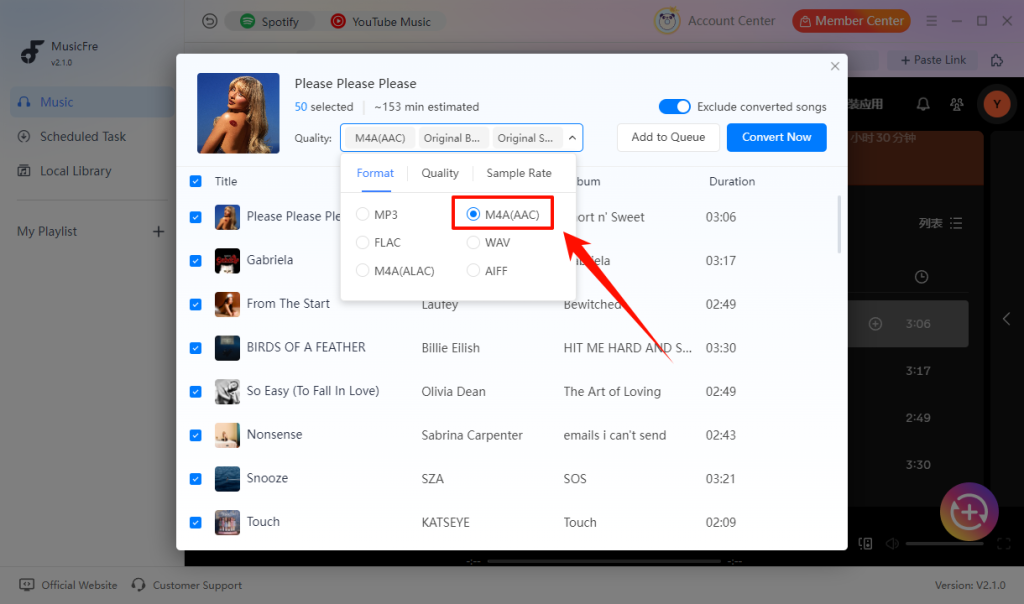Uncheck BIRDS OF A FEATHER checkbox

195,348
